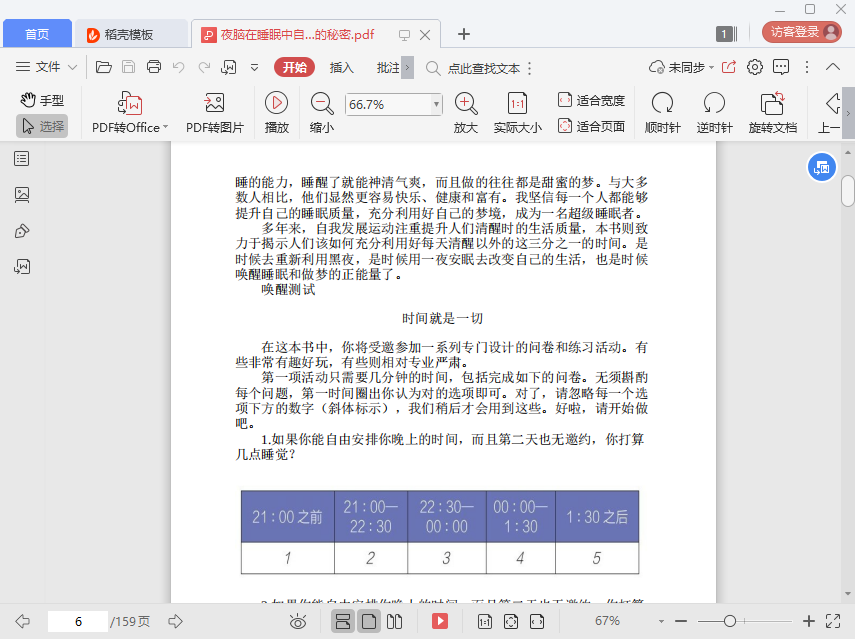The width and height of the screenshot is (855, 639).
Task: Toggle eye protection mode in status bar
Action: click(297, 621)
